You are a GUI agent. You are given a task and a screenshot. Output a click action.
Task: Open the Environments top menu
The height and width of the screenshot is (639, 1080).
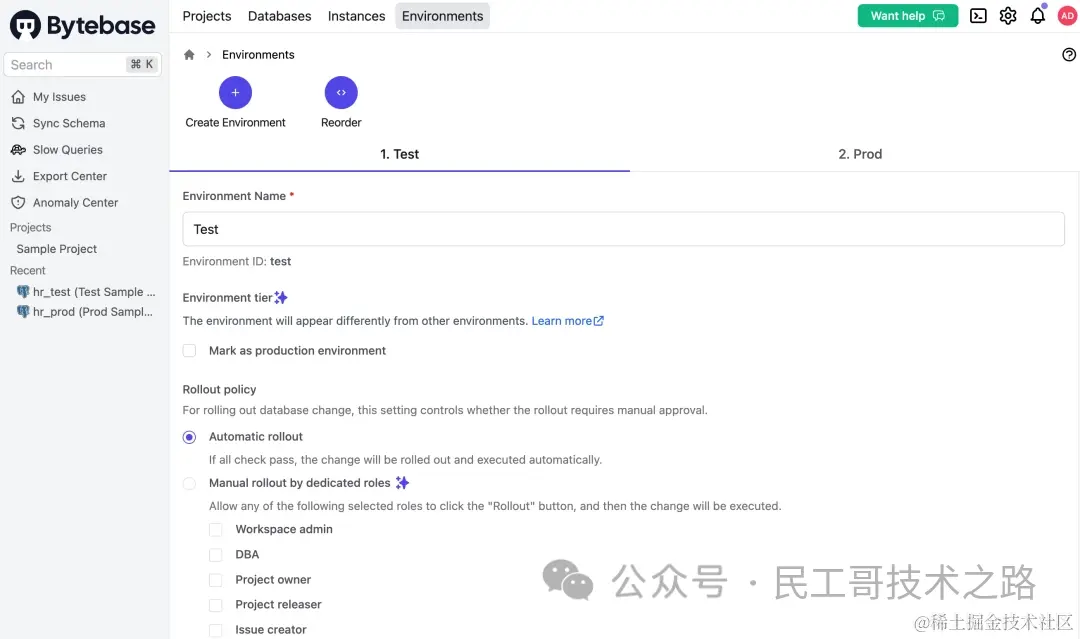click(x=442, y=16)
